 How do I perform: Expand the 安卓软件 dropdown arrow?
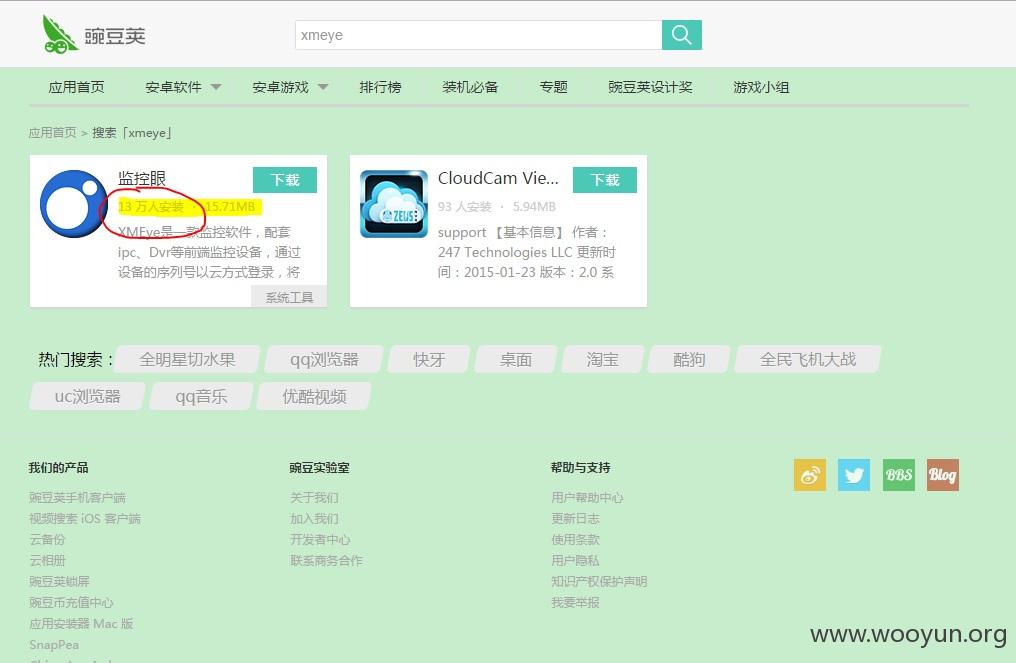coord(216,87)
